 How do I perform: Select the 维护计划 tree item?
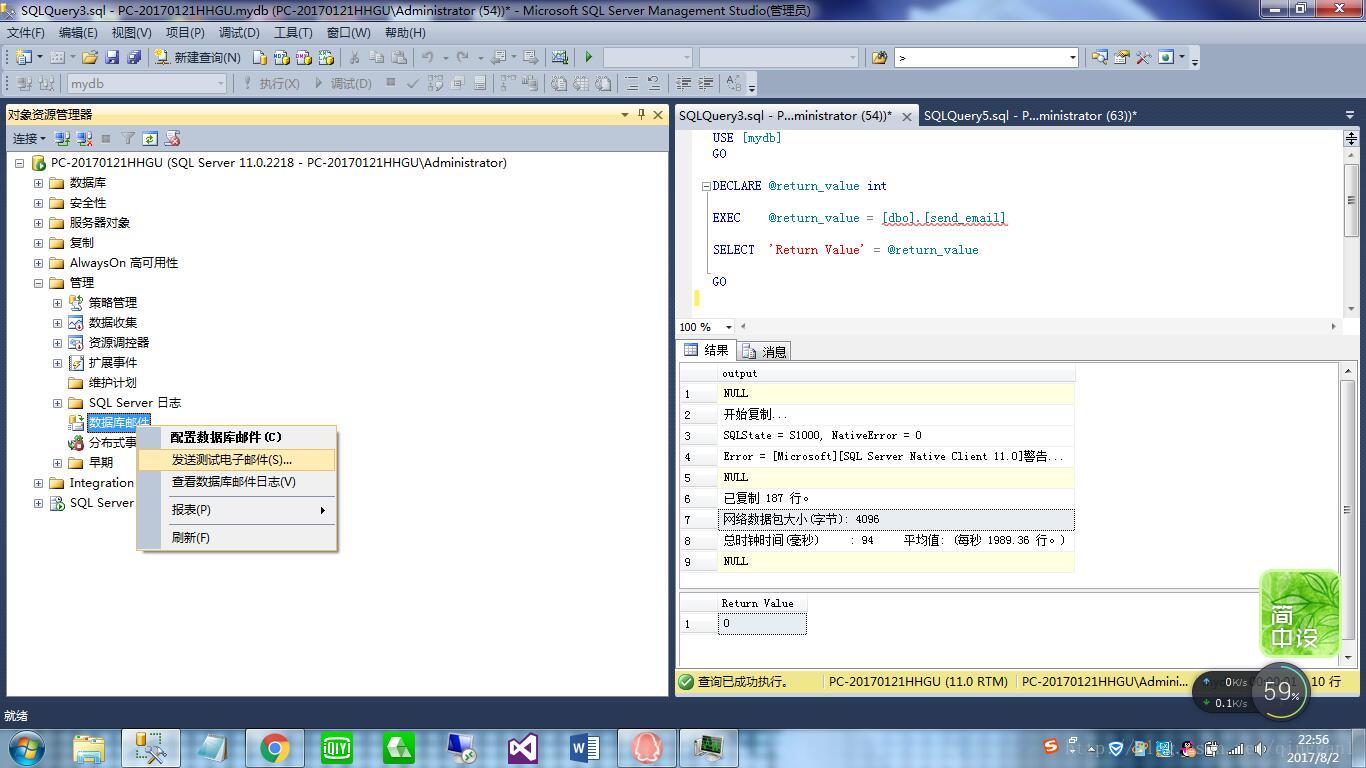point(112,383)
